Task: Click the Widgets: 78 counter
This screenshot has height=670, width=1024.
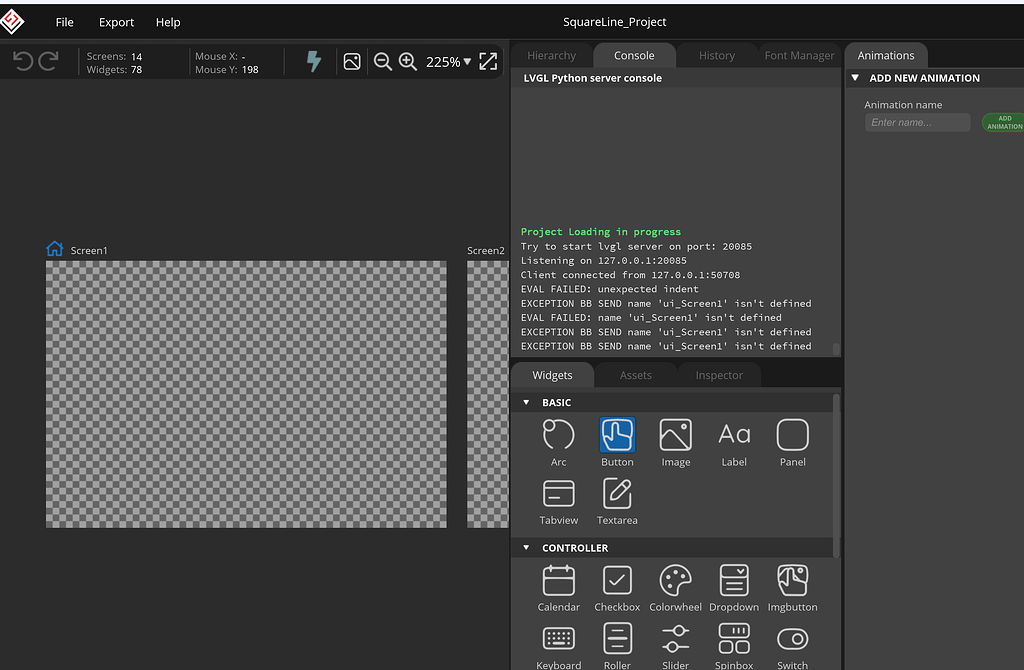Action: pos(114,69)
